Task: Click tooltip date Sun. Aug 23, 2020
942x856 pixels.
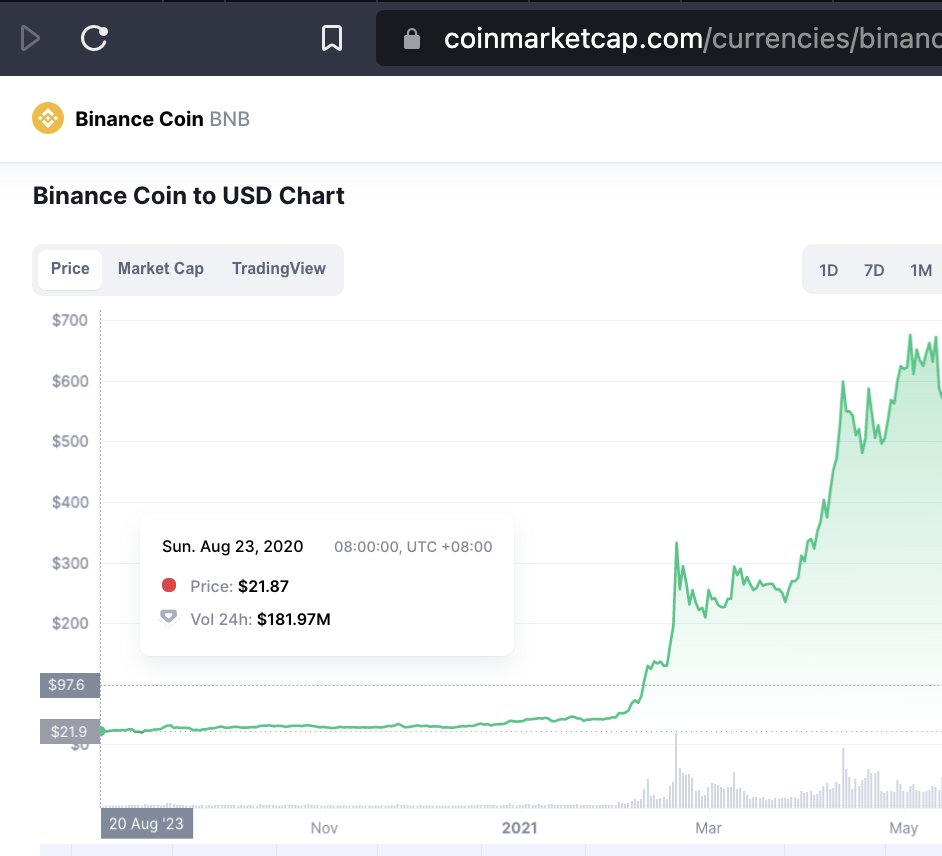Action: point(232,547)
